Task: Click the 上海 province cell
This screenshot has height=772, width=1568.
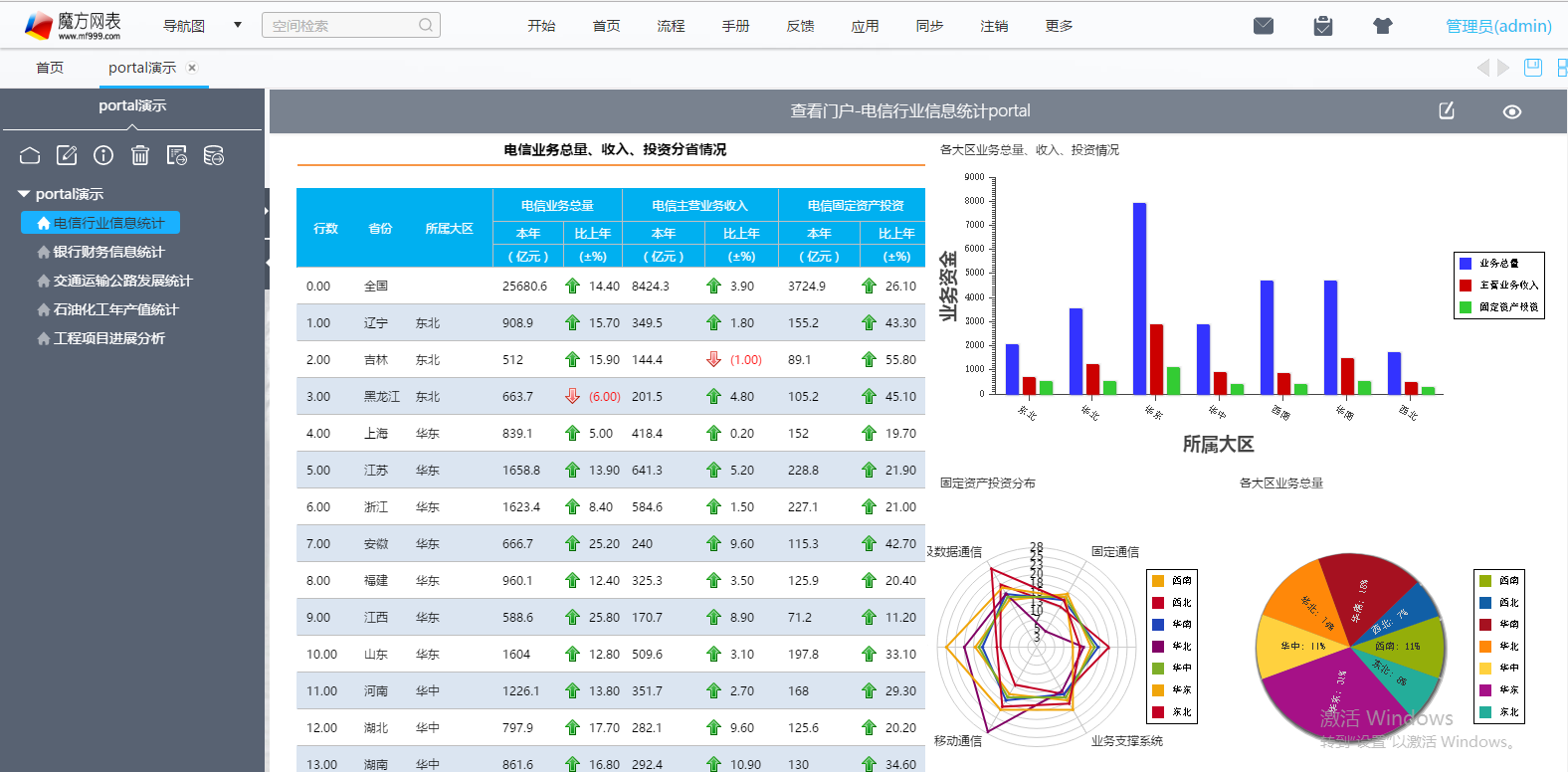Action: (x=375, y=434)
